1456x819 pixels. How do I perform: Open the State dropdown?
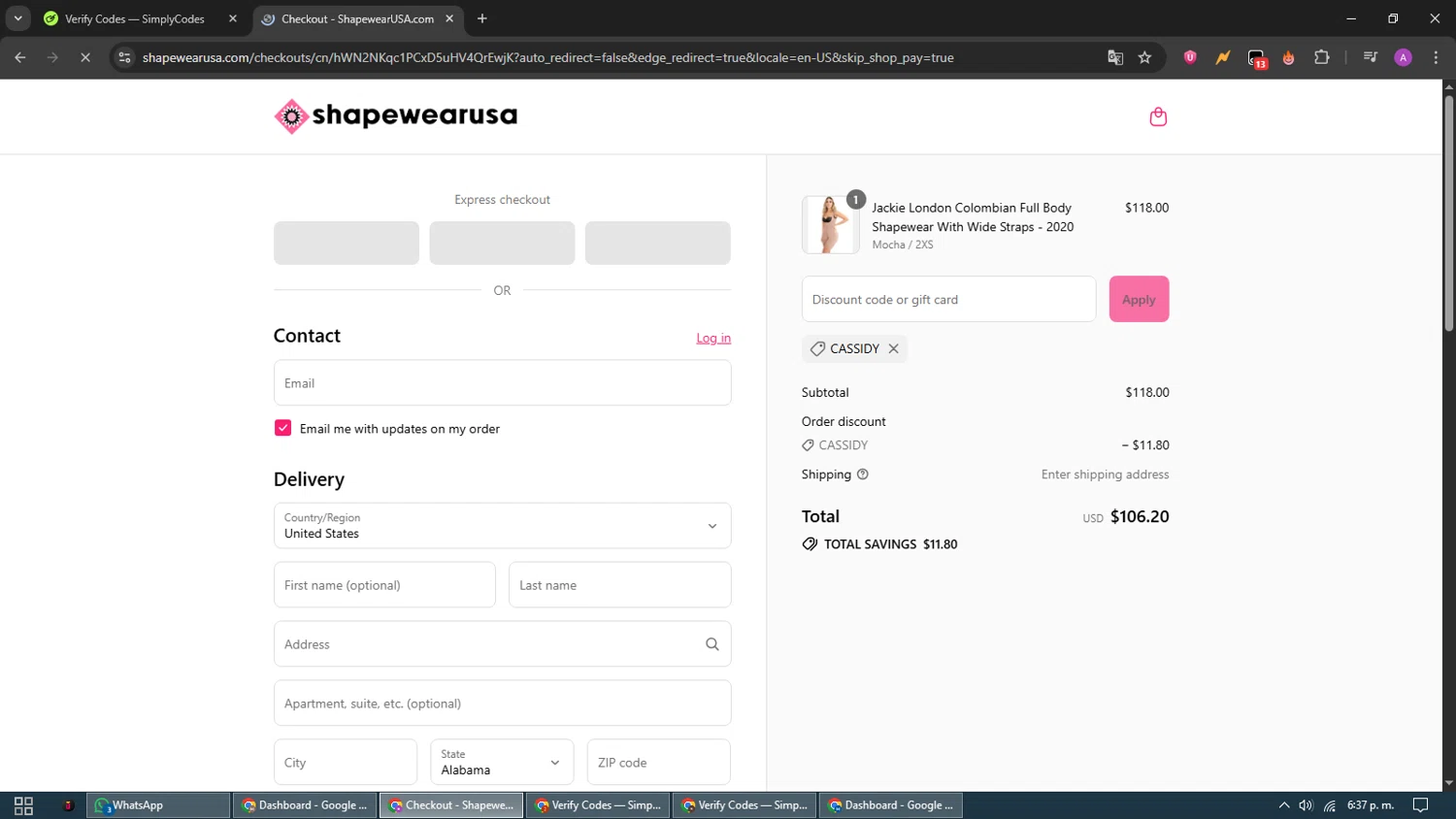[x=502, y=763]
